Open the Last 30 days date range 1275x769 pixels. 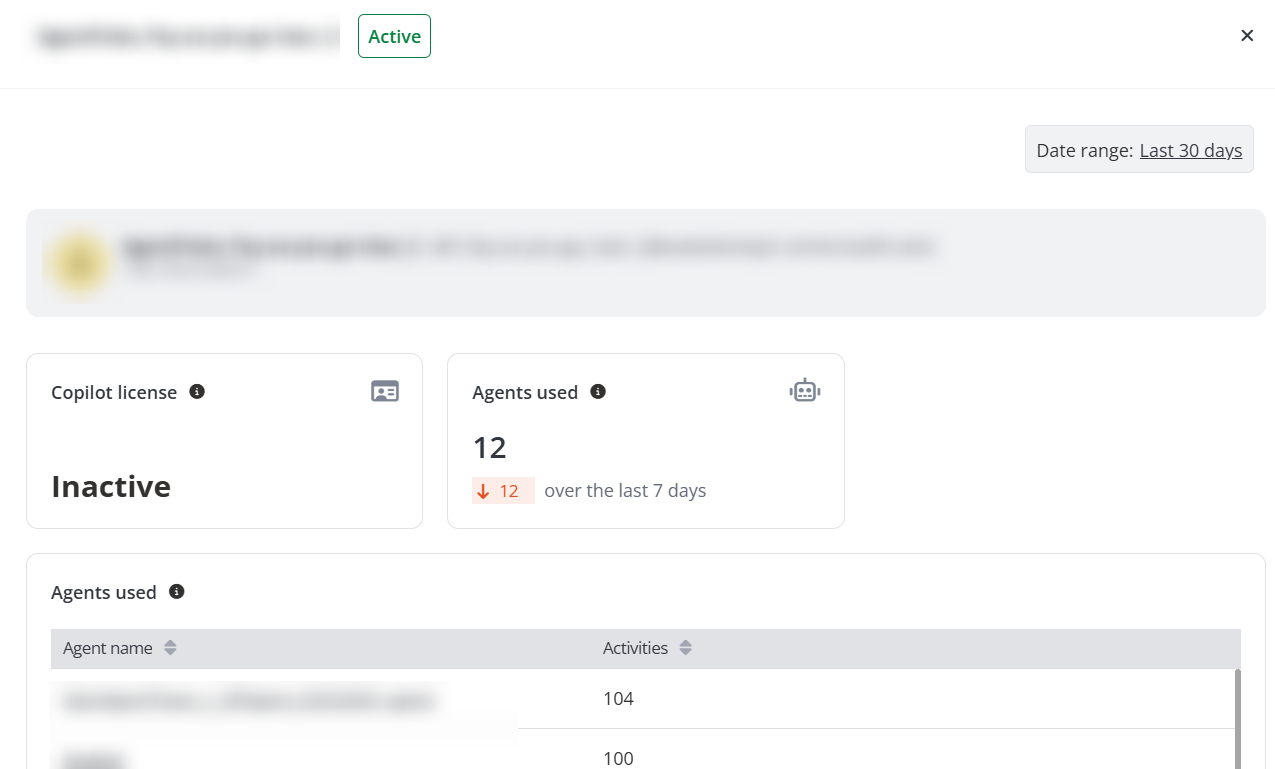[1190, 150]
